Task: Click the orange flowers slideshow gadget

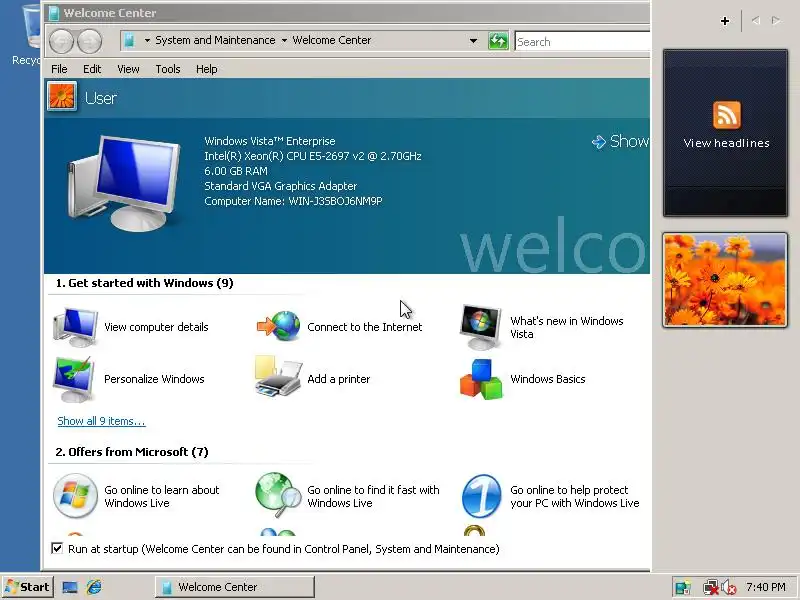Action: pyautogui.click(x=725, y=280)
